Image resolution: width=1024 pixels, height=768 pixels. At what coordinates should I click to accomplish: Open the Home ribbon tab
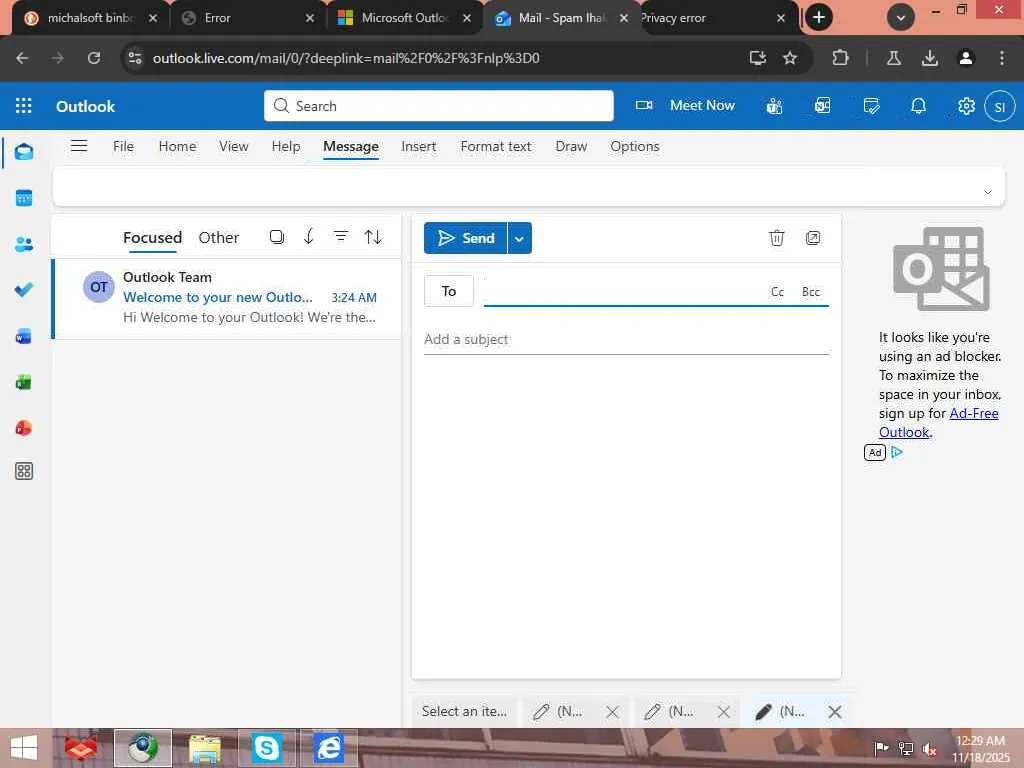point(177,146)
